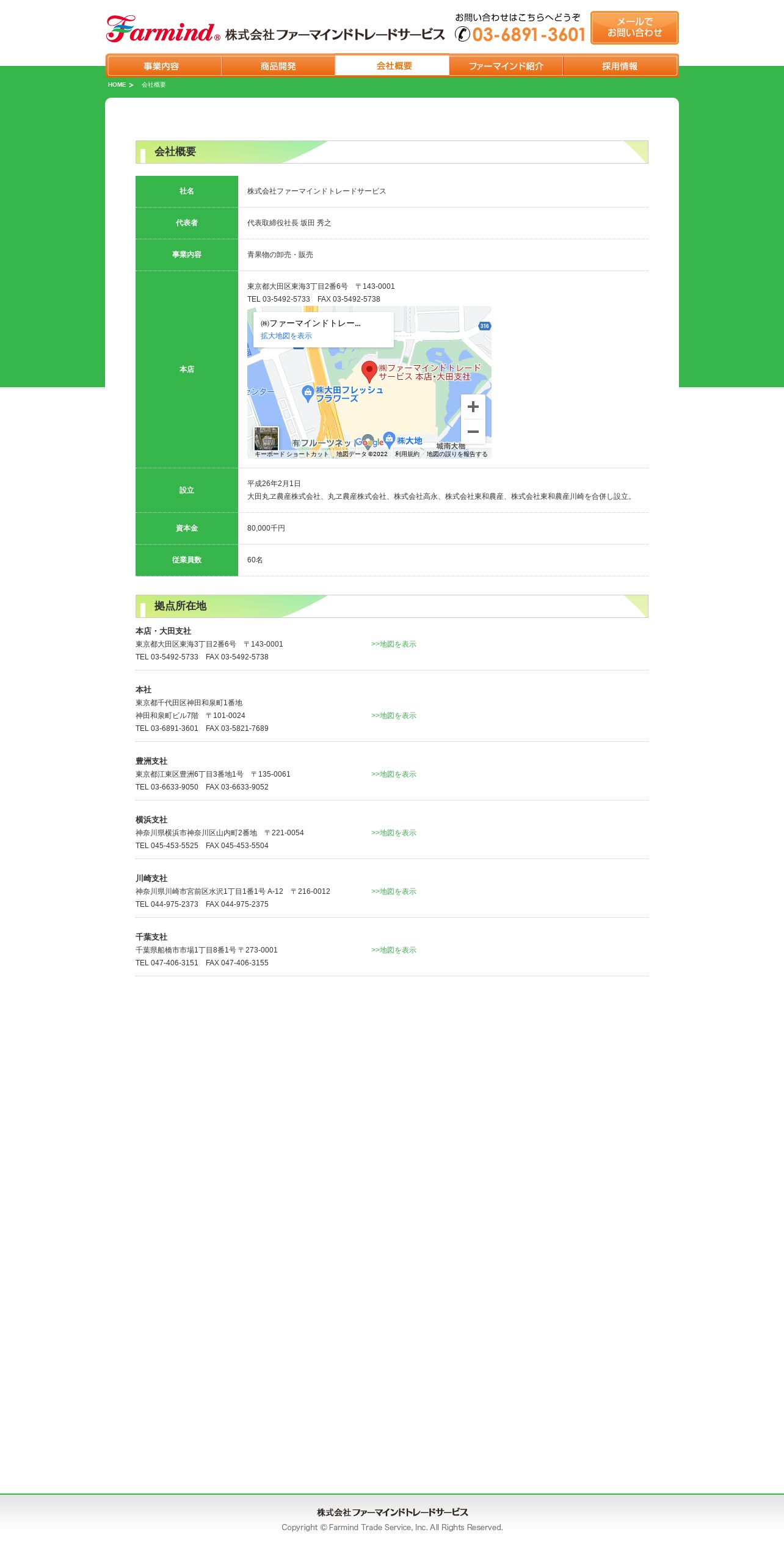Go to HOME breadcrumb link
The width and height of the screenshot is (784, 1568).
pyautogui.click(x=117, y=85)
